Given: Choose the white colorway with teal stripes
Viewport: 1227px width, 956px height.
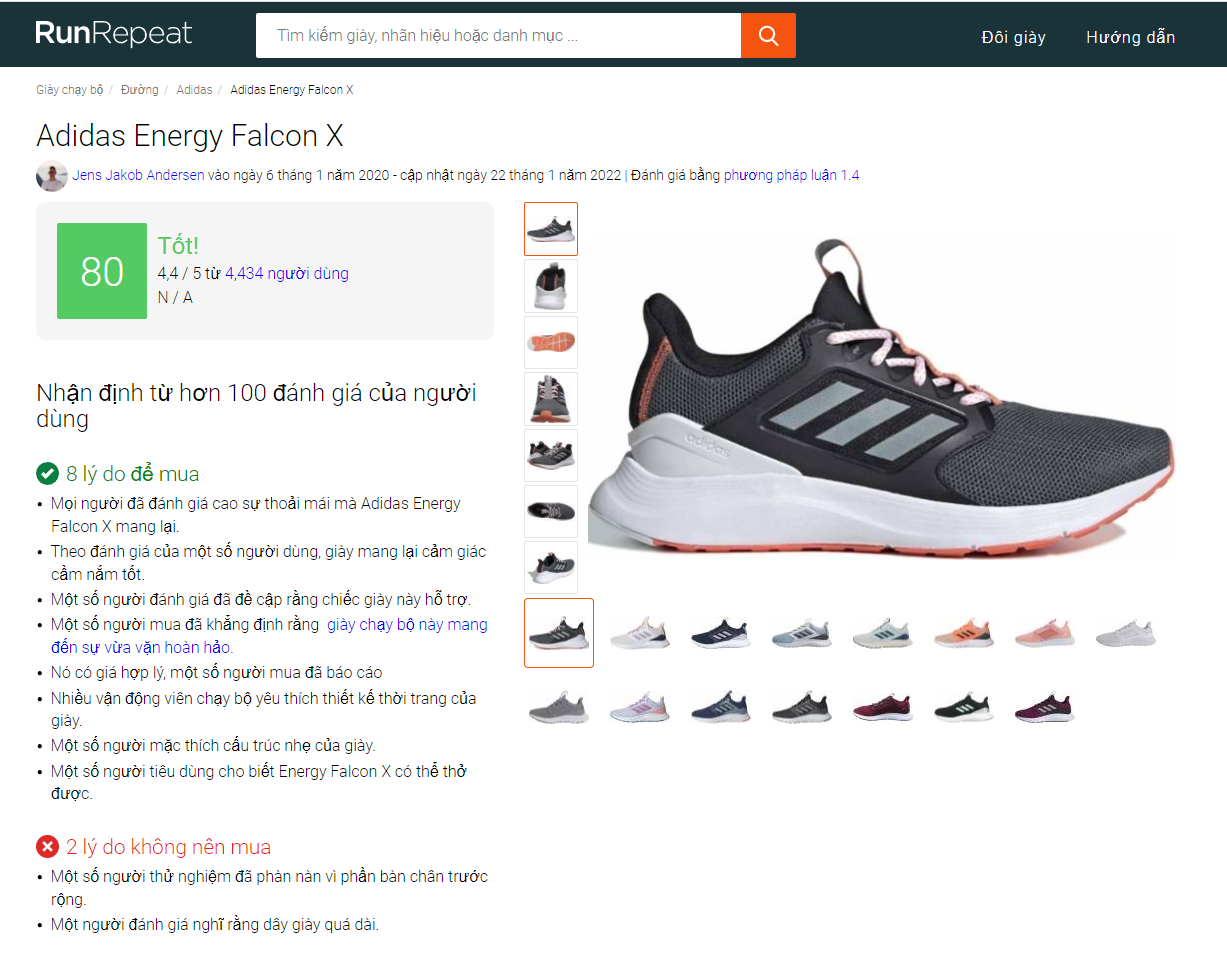Looking at the screenshot, I should (882, 633).
